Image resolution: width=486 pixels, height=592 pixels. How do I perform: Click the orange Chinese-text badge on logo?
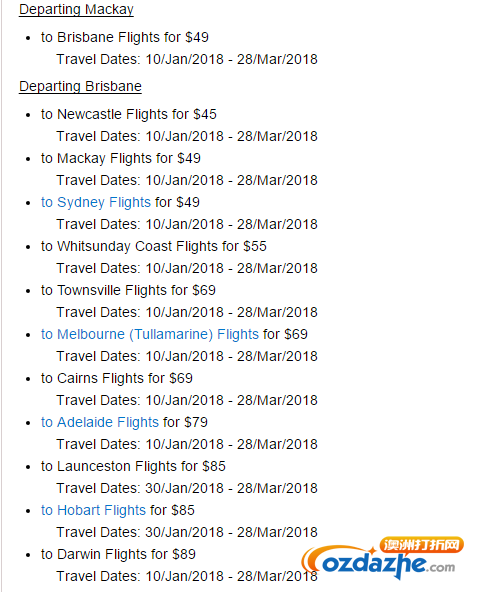click(421, 545)
